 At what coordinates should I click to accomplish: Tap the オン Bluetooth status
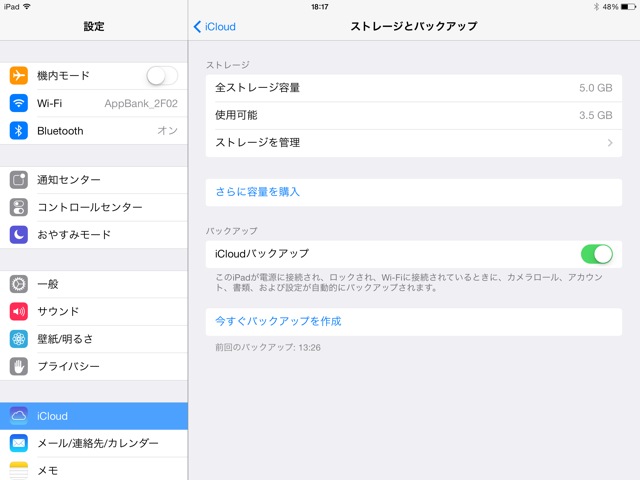(x=167, y=131)
